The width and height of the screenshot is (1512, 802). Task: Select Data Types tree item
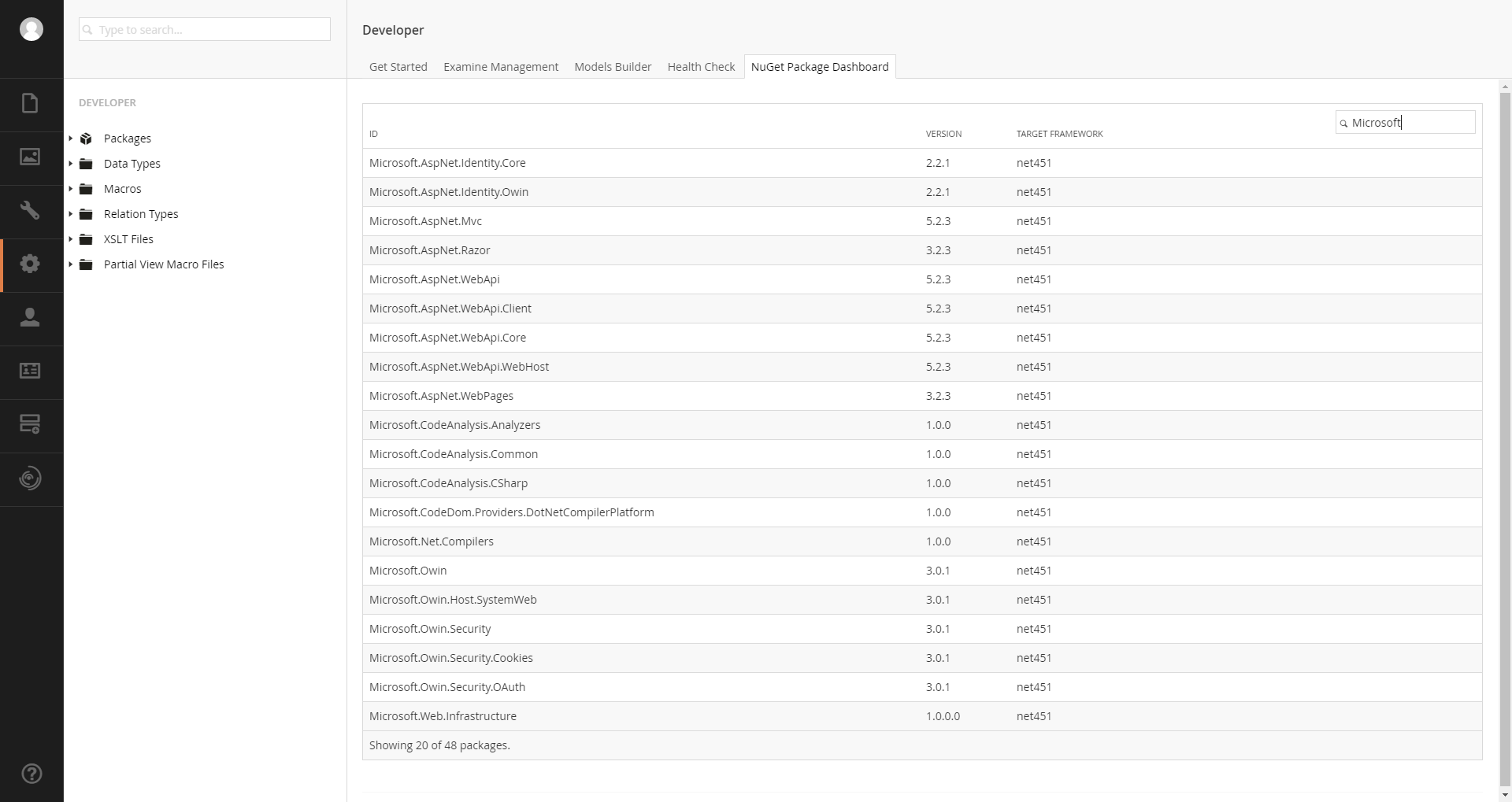132,164
